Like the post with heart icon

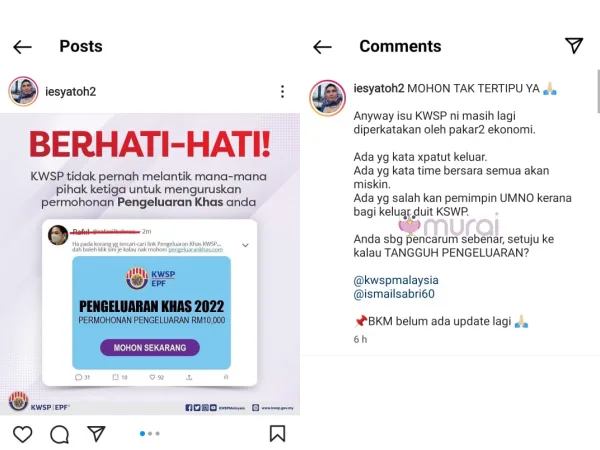coord(23,434)
